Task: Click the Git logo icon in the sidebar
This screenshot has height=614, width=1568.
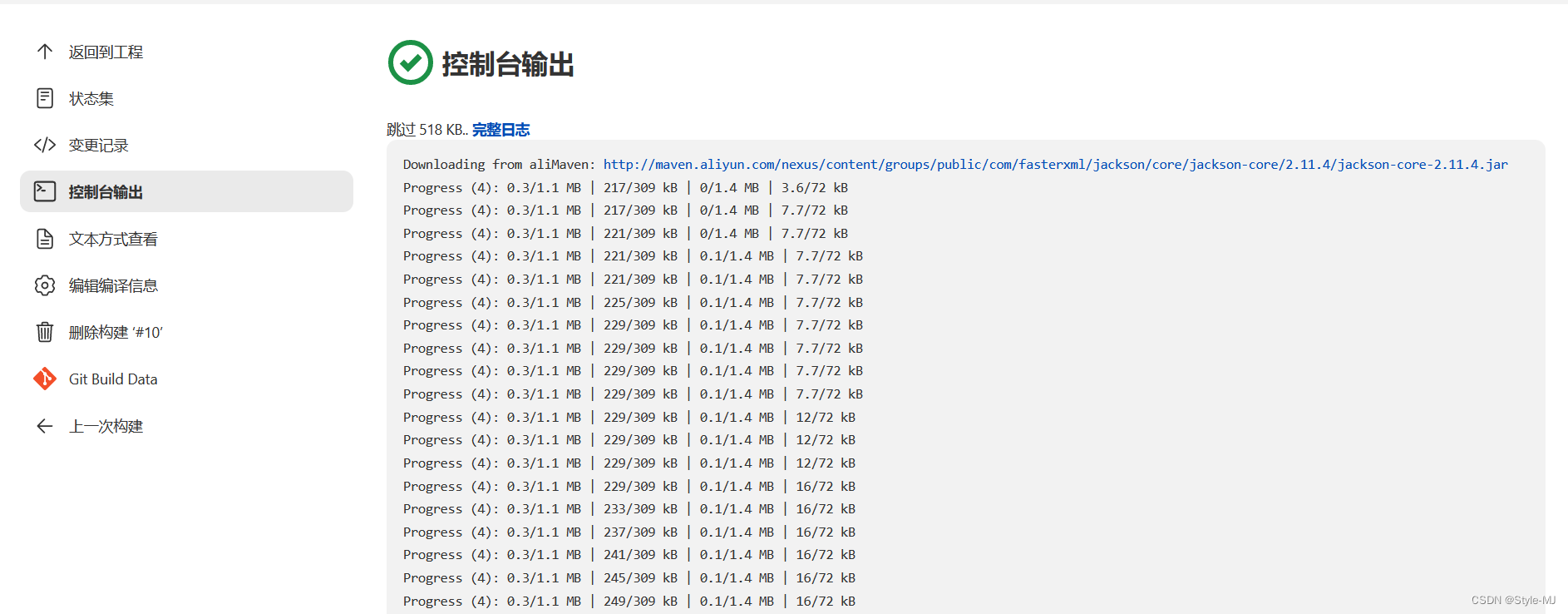Action: [45, 379]
